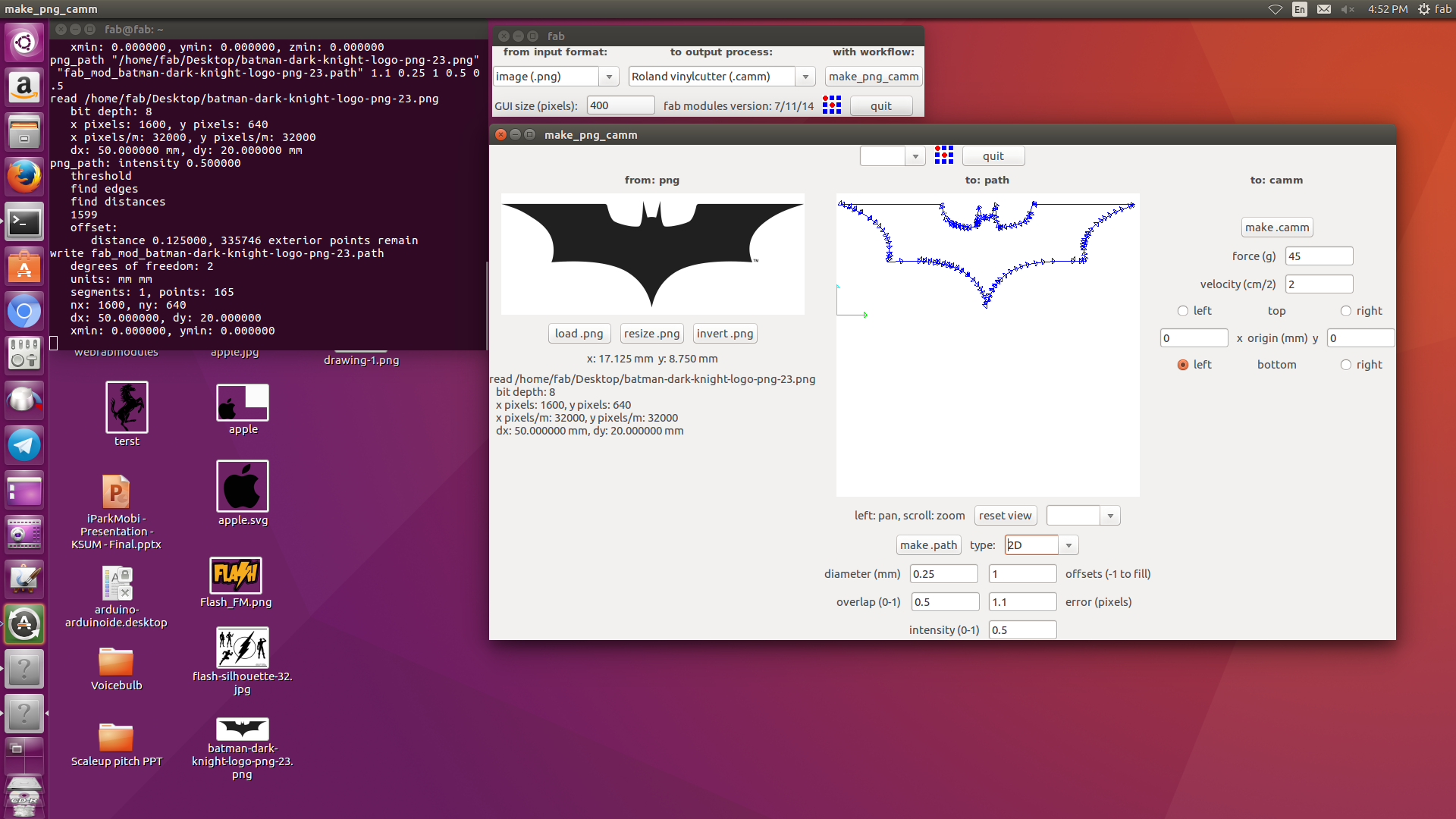This screenshot has height=819, width=1456.
Task: Select top right origin radio button
Action: click(1345, 311)
